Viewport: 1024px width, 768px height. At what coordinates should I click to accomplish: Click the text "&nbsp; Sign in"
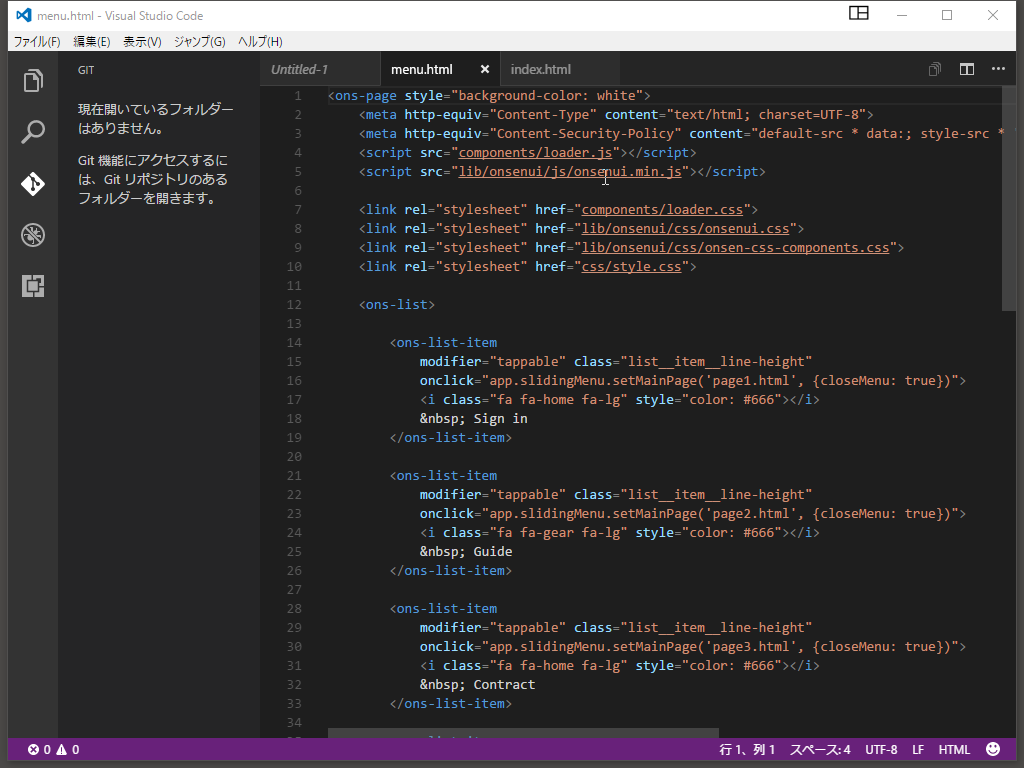tap(473, 419)
